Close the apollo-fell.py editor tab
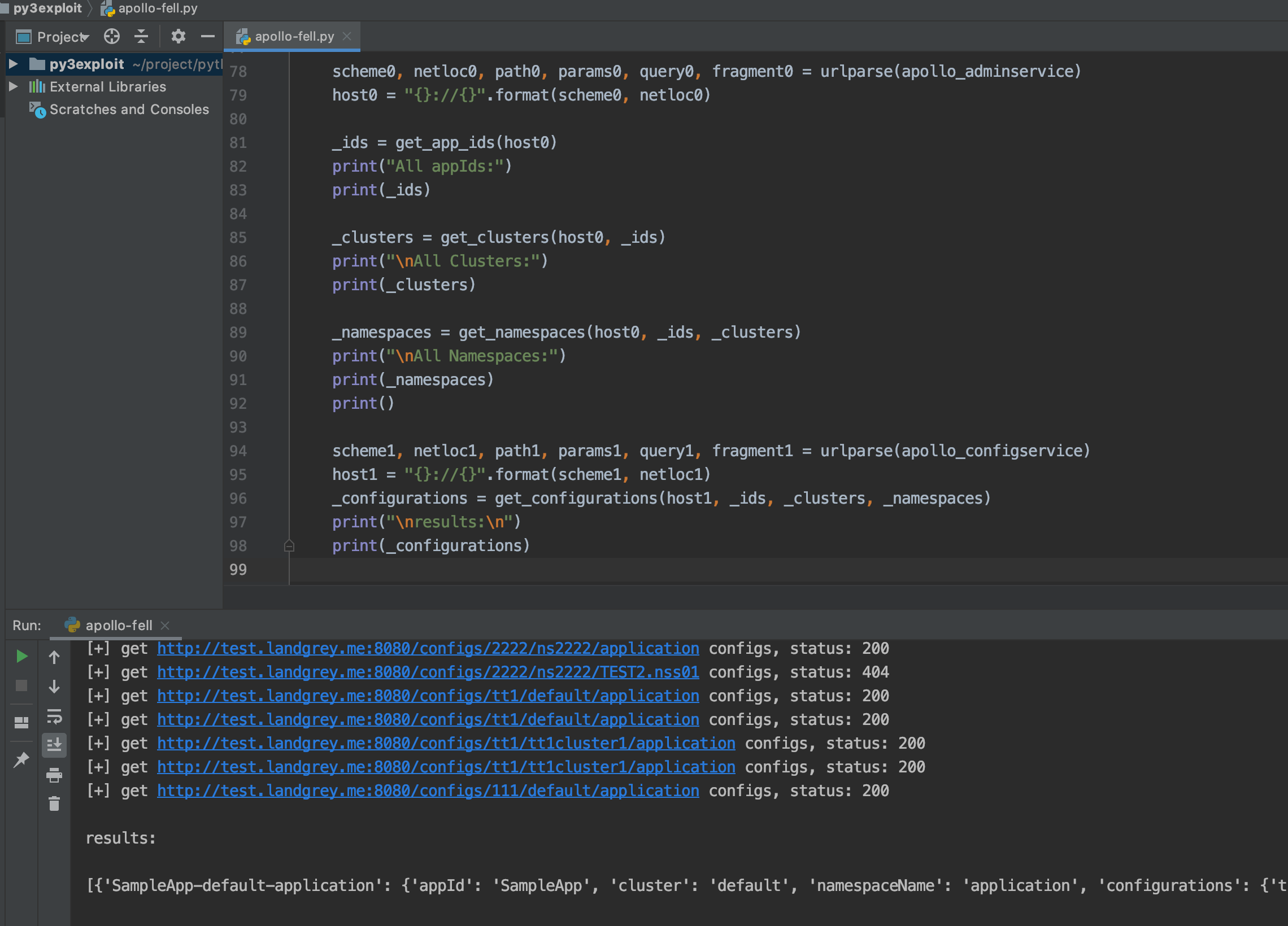Screen dimensions: 1288x926 (347, 36)
